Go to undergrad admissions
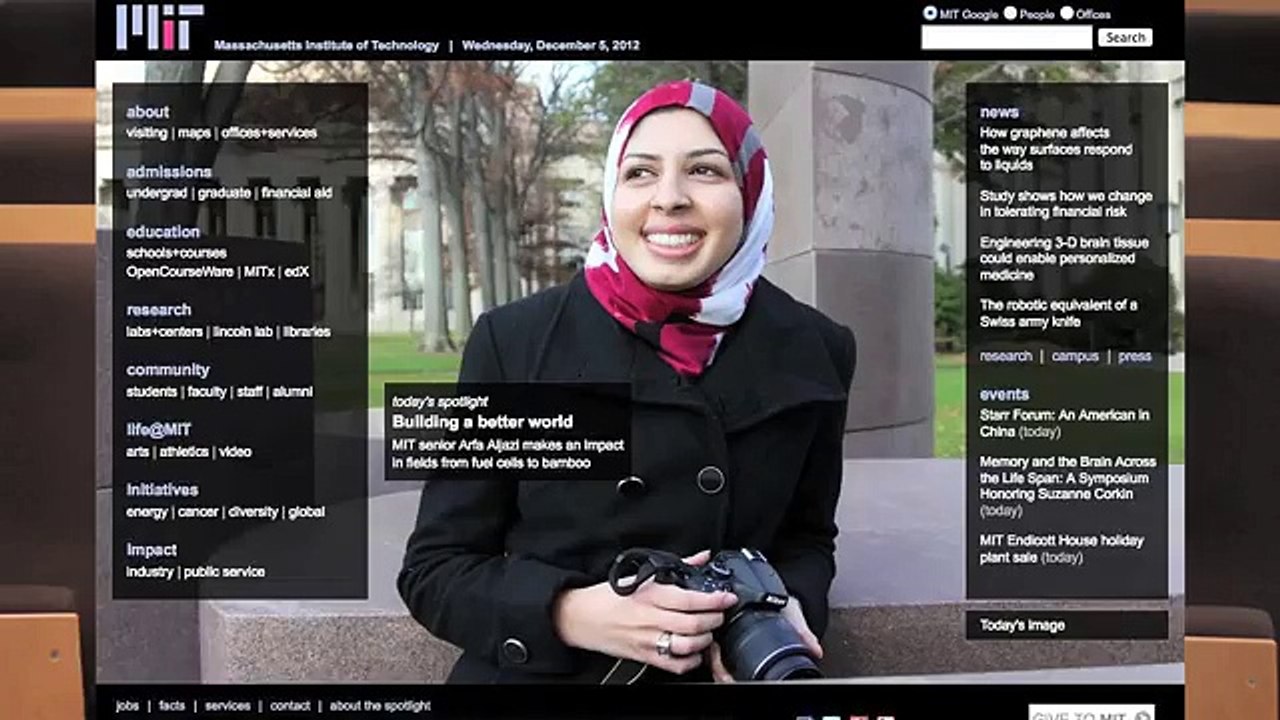 click(x=156, y=193)
